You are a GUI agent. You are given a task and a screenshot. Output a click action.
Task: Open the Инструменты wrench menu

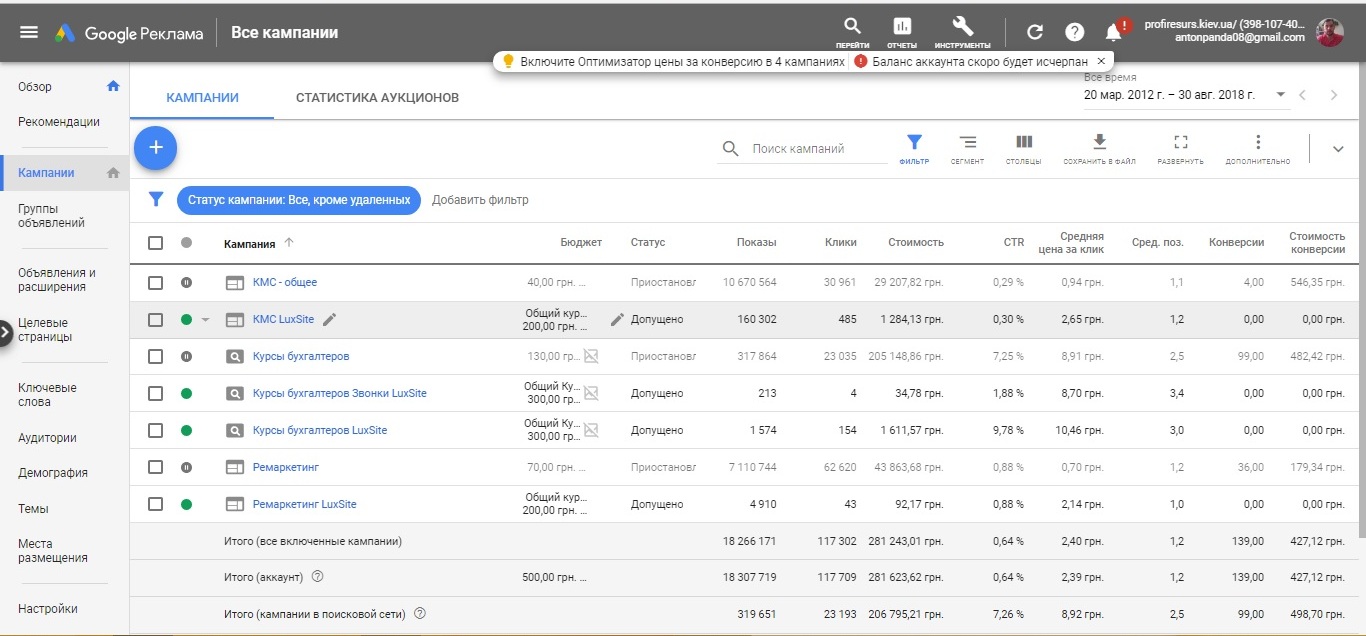[962, 32]
